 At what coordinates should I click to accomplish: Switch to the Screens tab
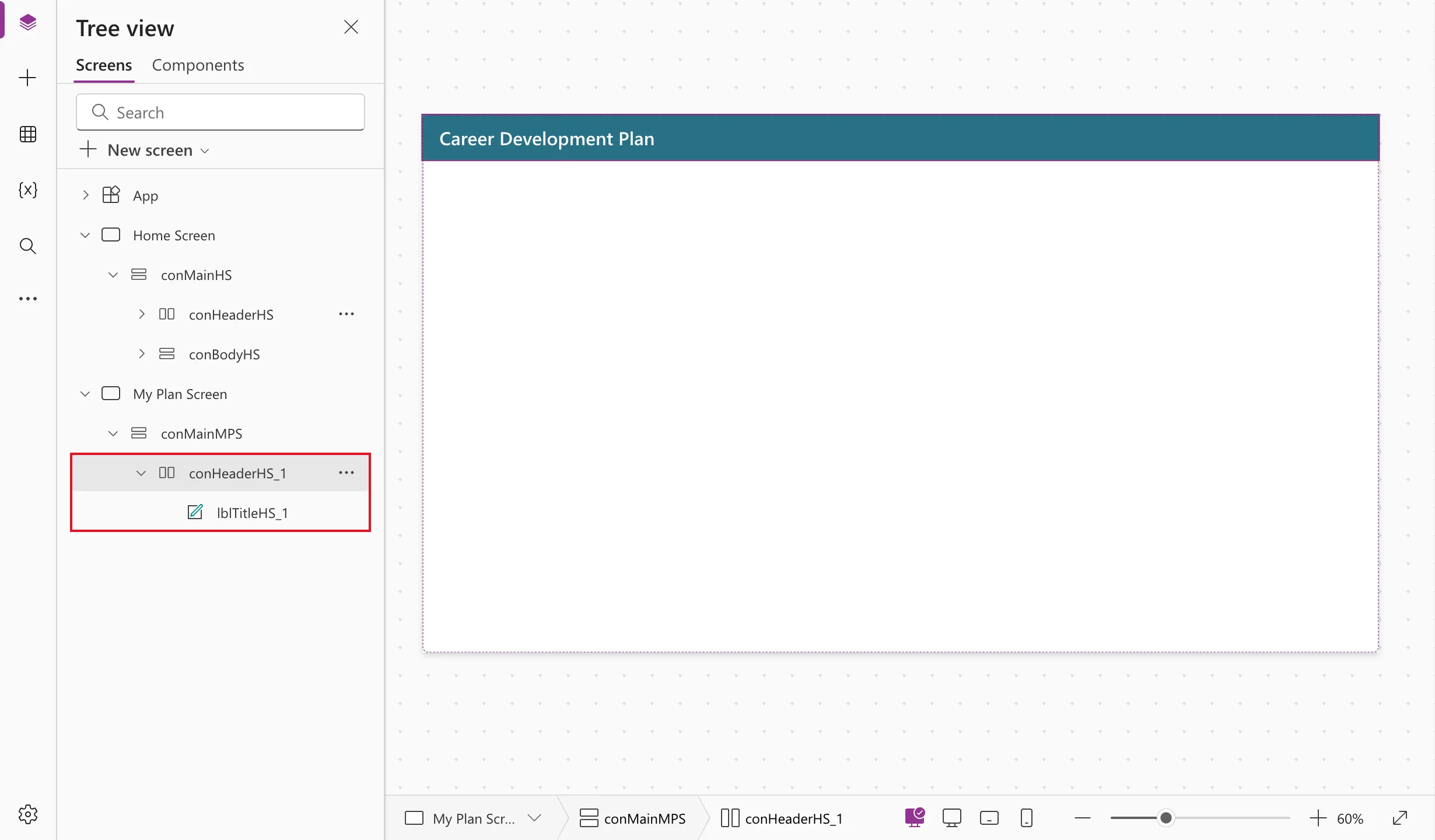tap(104, 65)
